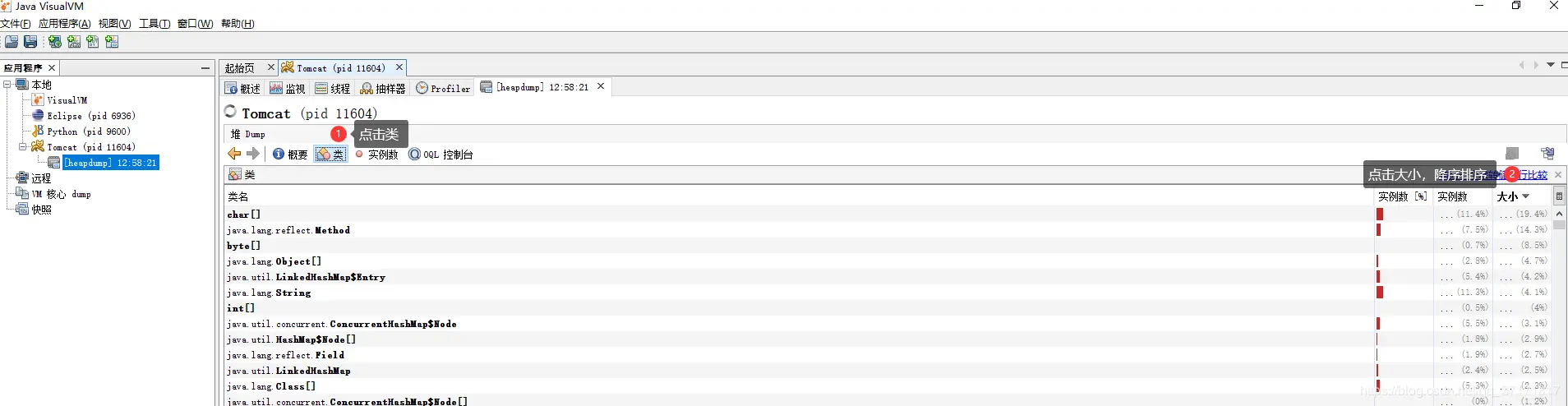Image resolution: width=1568 pixels, height=406 pixels.
Task: Collapse the 本地 tree node
Action: coord(7,85)
